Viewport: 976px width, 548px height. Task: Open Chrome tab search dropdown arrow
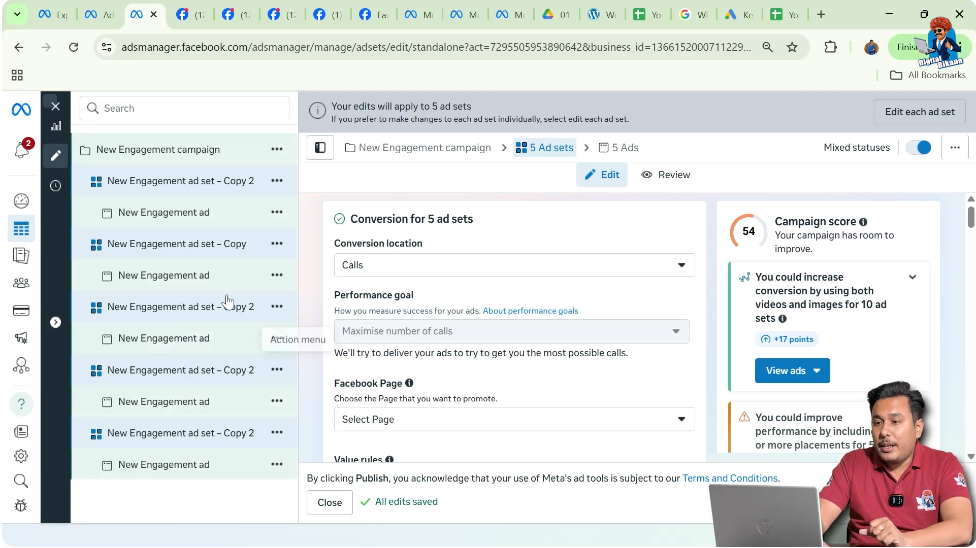click(x=17, y=14)
